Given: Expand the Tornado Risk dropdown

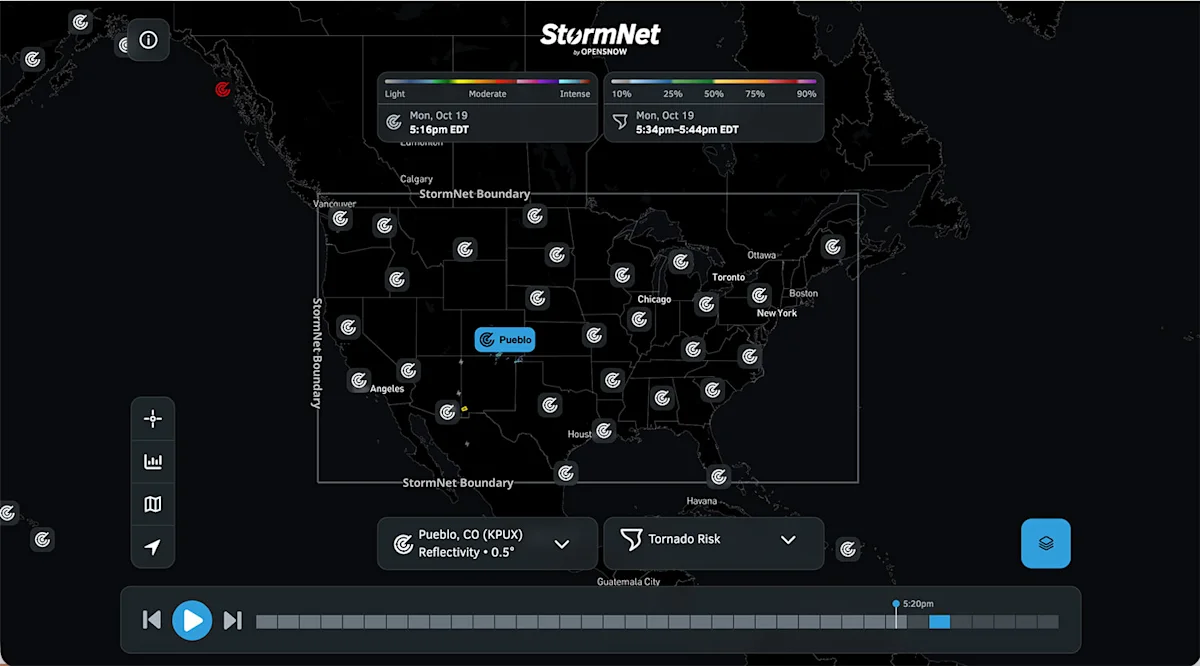Looking at the screenshot, I should tap(714, 544).
